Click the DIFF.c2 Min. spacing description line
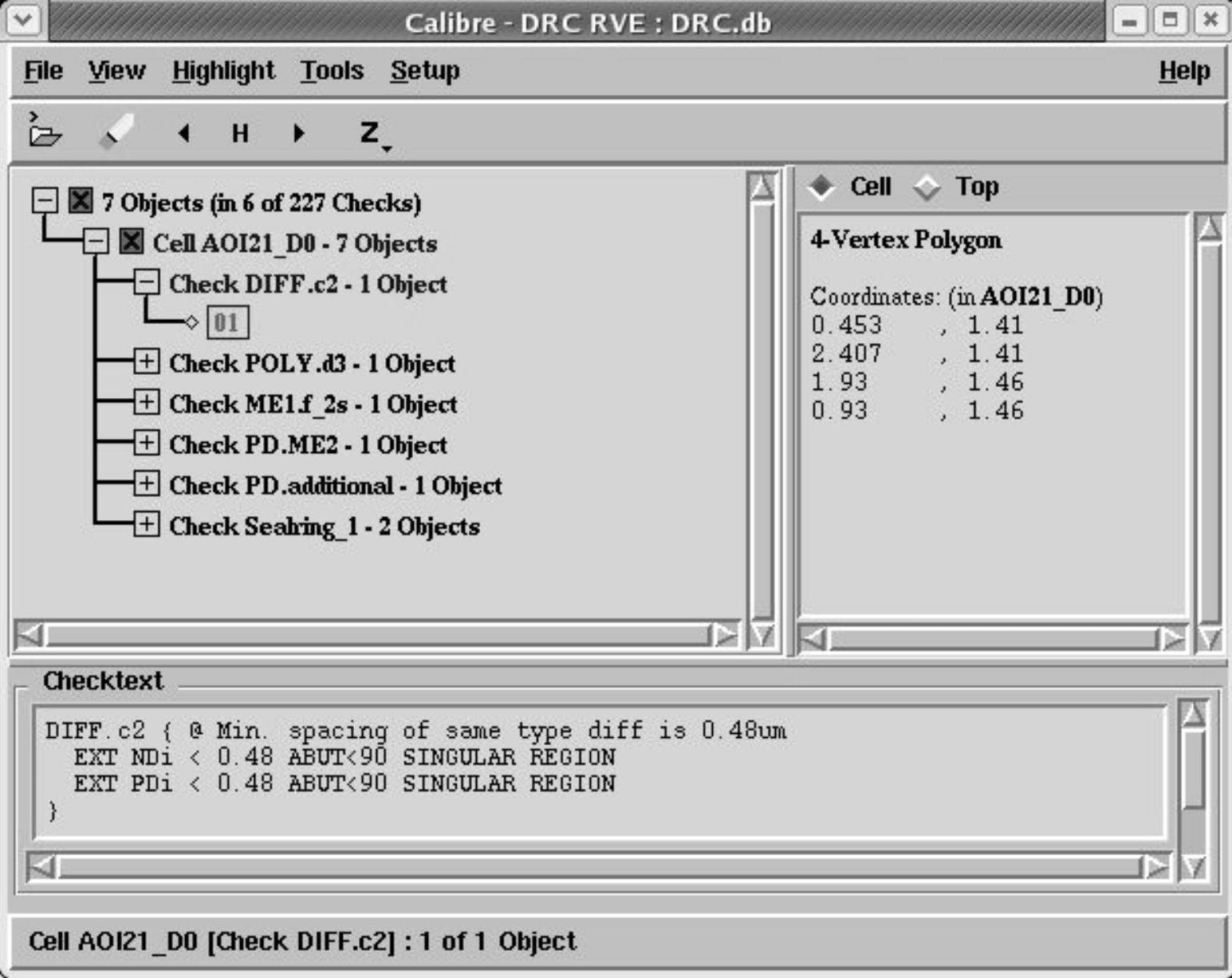 415,731
